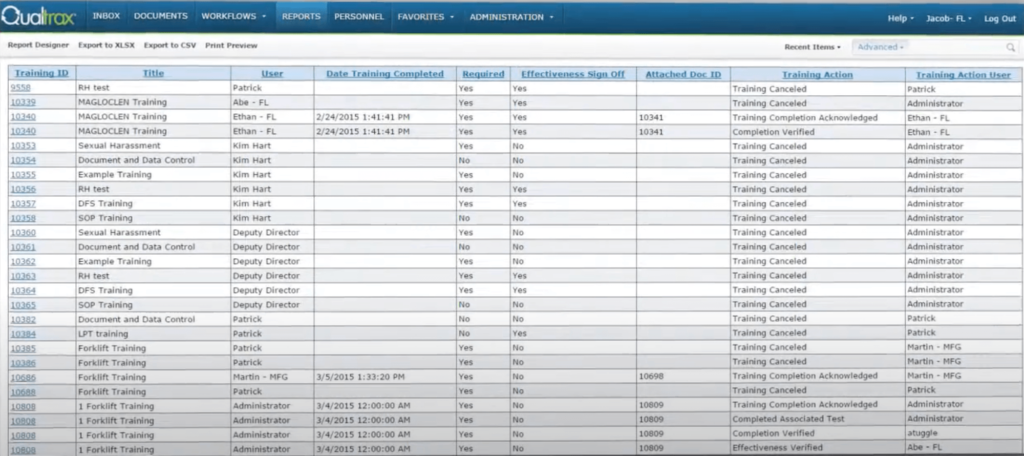Sort by Effectiveness Sign Off header
This screenshot has width=1024, height=456.
[573, 74]
